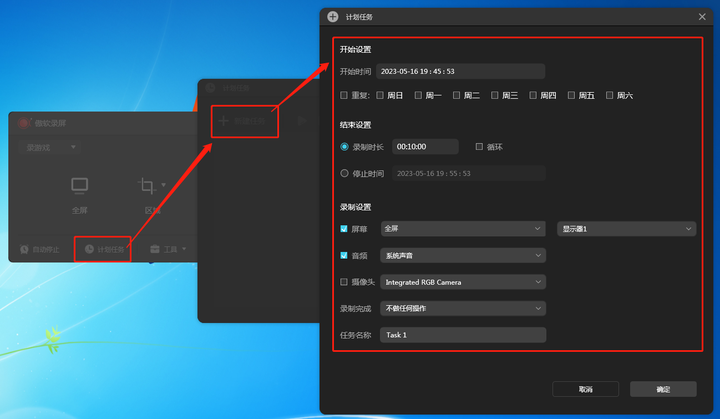This screenshot has height=419, width=720.
Task: Open the 不做任何操作 after-recording dropdown
Action: [x=463, y=308]
